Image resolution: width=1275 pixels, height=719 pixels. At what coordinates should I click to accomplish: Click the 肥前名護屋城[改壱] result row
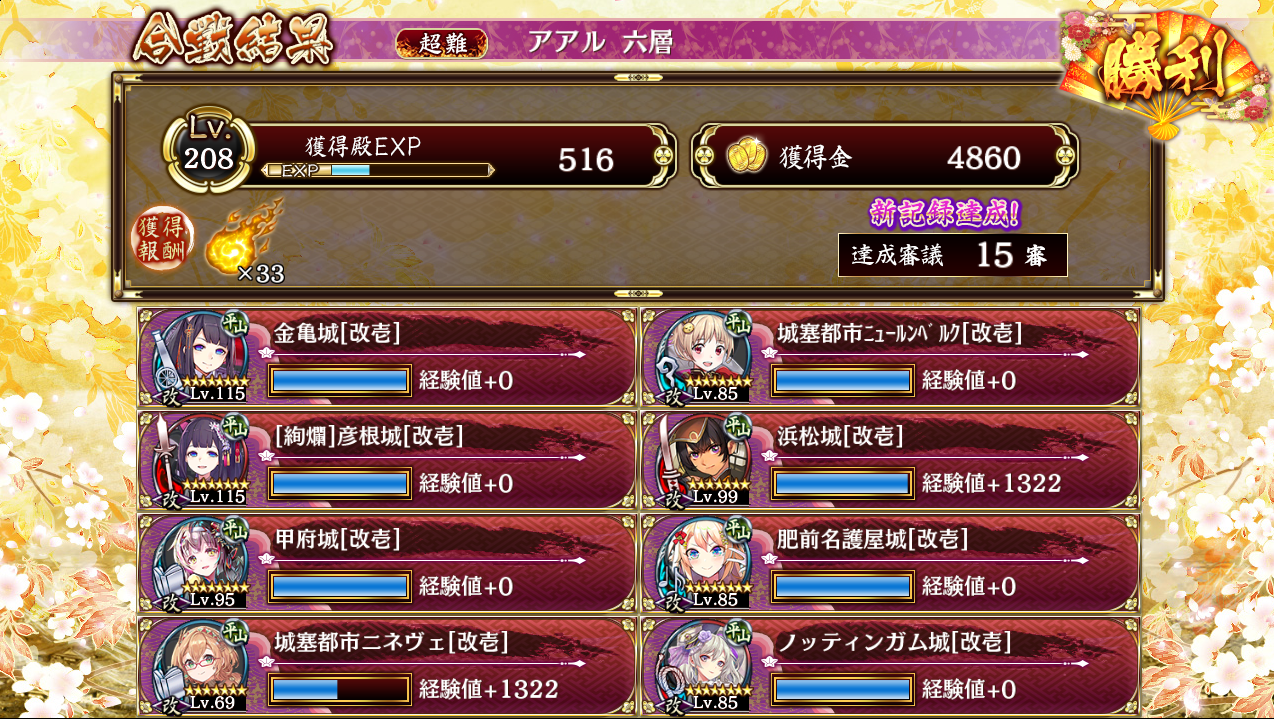click(x=891, y=563)
